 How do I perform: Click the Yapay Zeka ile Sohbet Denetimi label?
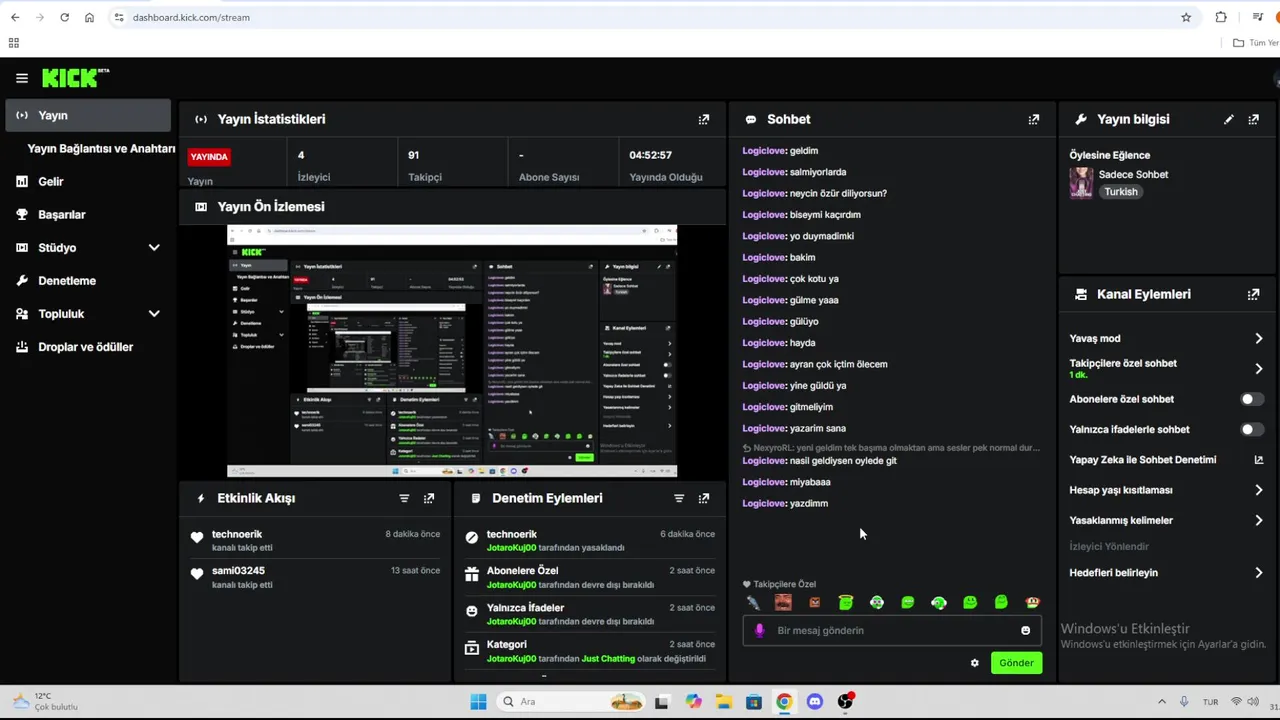pos(1143,460)
